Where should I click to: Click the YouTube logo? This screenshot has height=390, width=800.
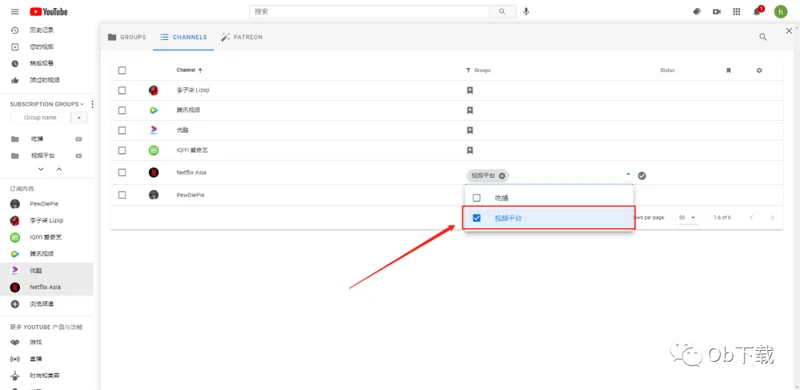(48, 12)
